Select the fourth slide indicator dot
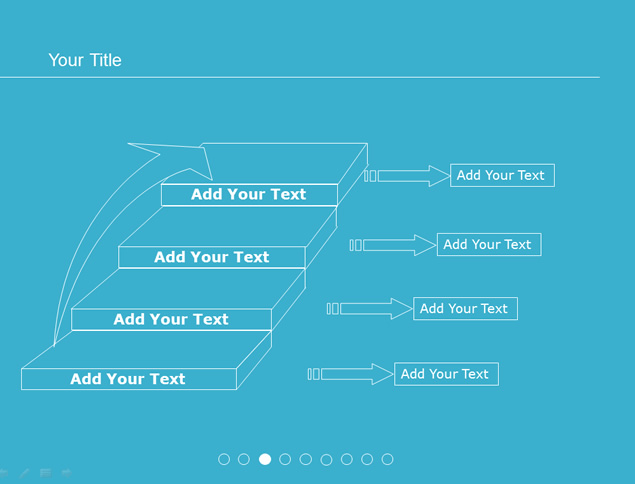Image resolution: width=635 pixels, height=484 pixels. (x=285, y=459)
